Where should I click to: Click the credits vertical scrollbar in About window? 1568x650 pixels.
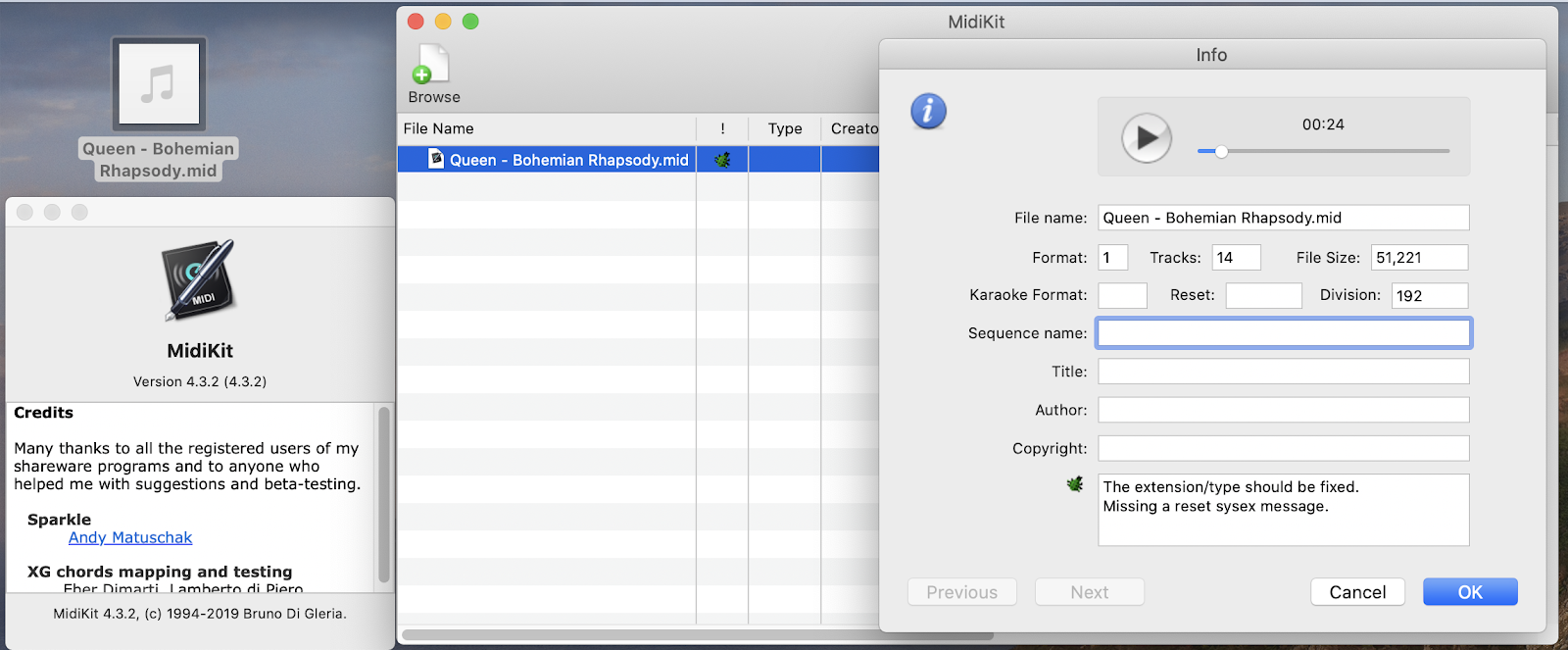(x=384, y=494)
